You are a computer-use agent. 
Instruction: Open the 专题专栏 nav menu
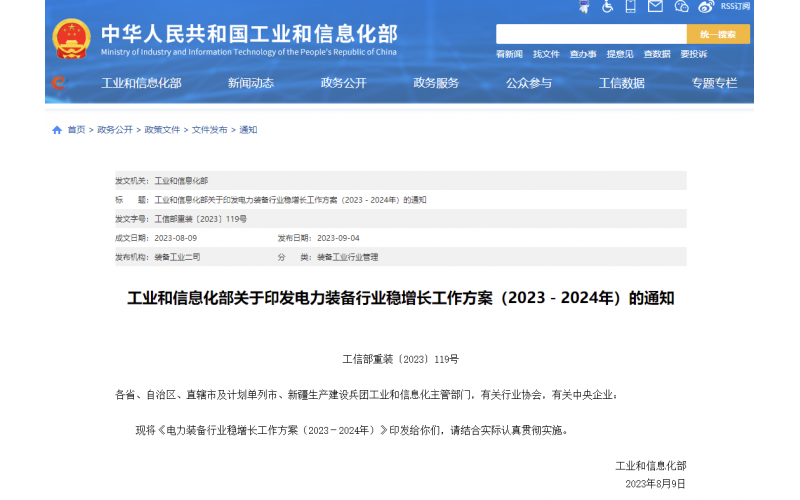(x=714, y=83)
